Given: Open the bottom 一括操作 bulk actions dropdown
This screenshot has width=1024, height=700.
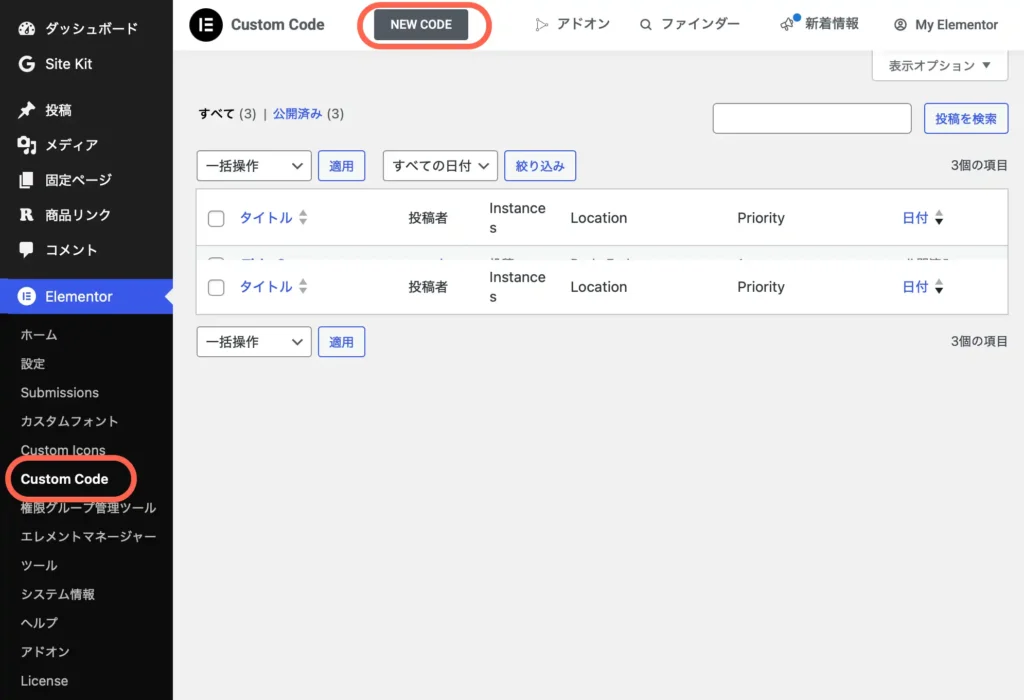Looking at the screenshot, I should click(254, 342).
